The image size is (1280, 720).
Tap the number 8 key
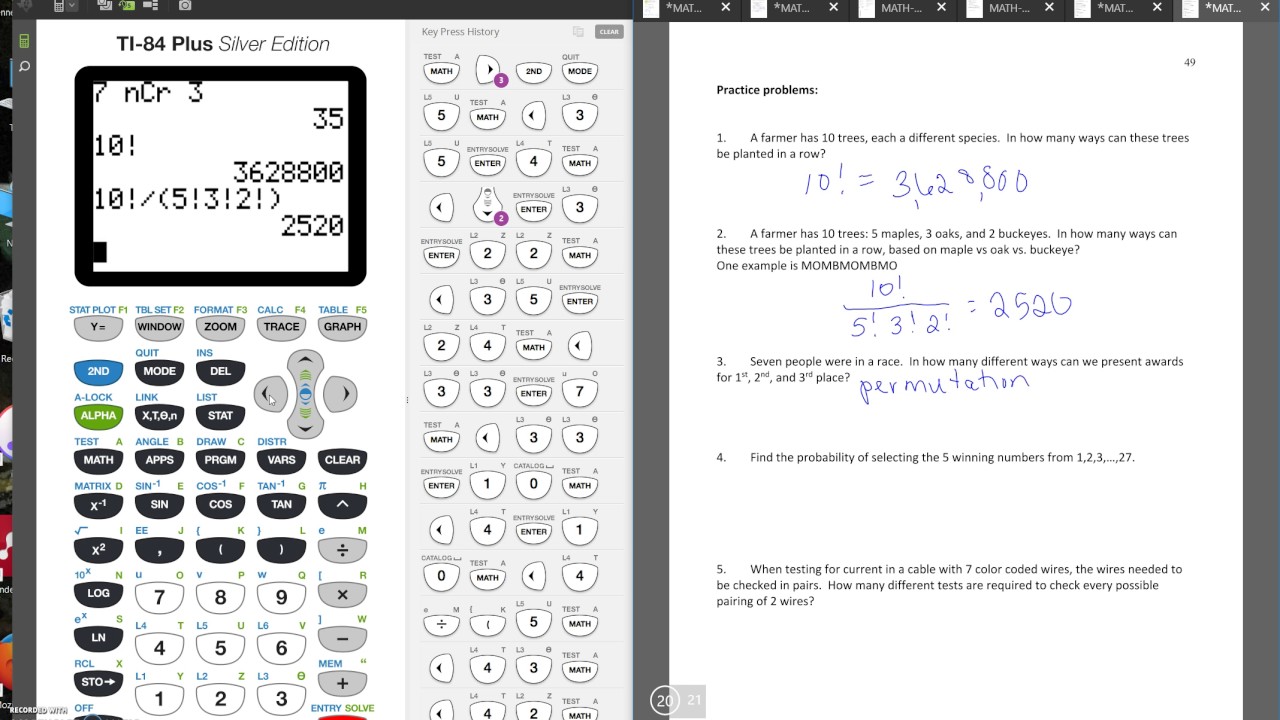coord(220,597)
